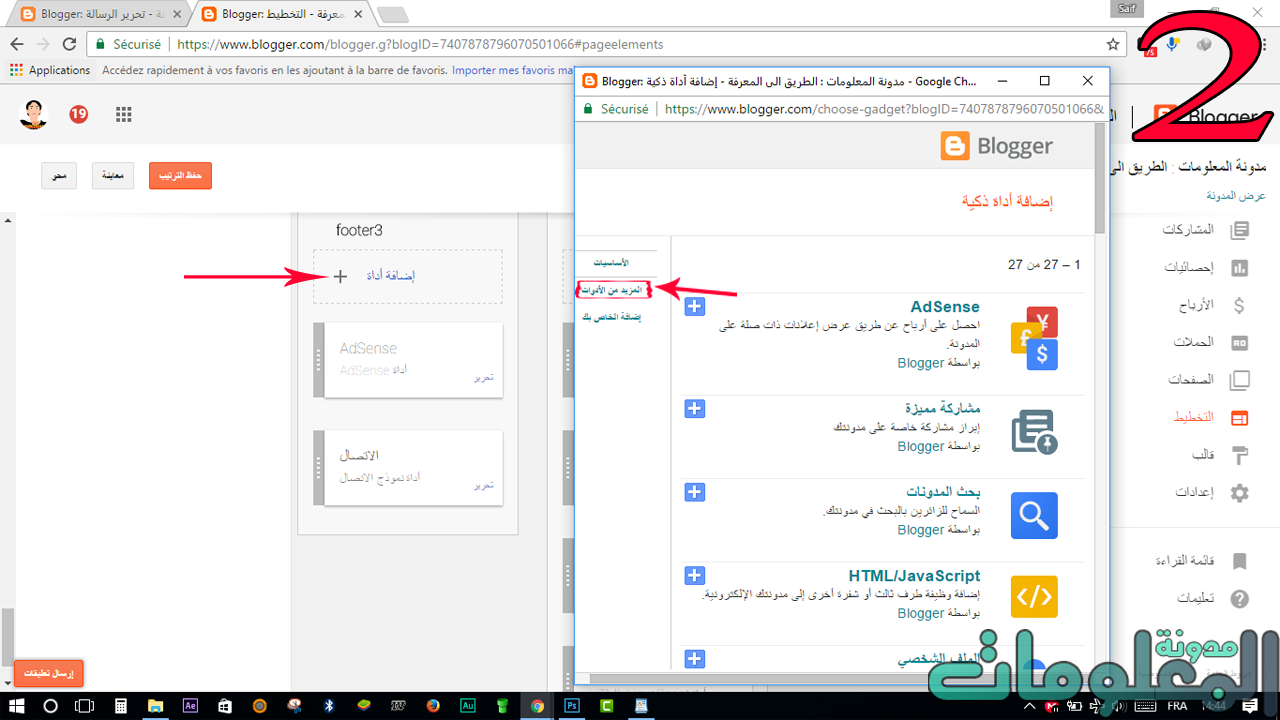Open the new tab button in Chrome
Screen dimensions: 1280x720
pos(393,14)
